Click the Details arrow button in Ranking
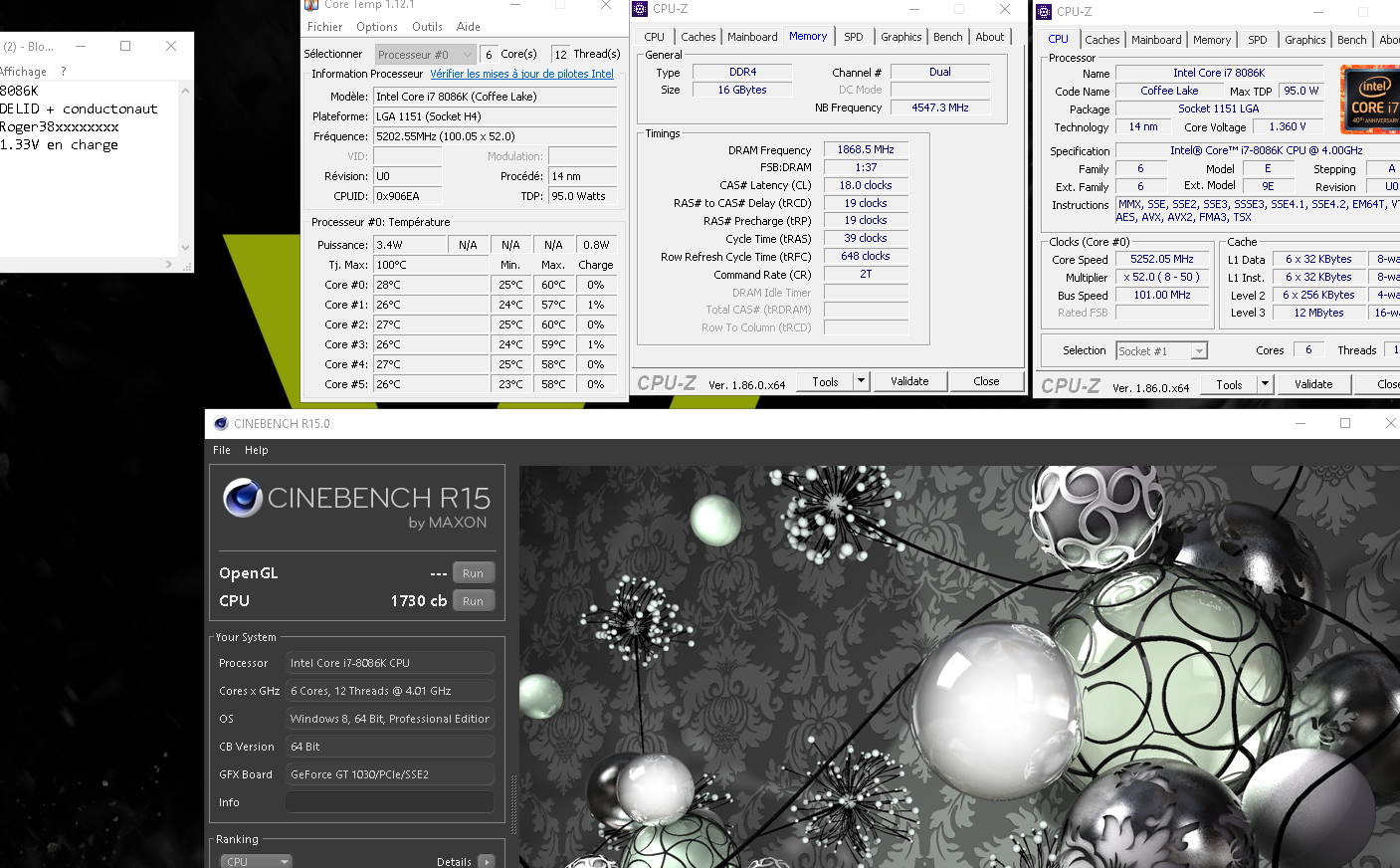Viewport: 1400px width, 868px height. coord(486,861)
